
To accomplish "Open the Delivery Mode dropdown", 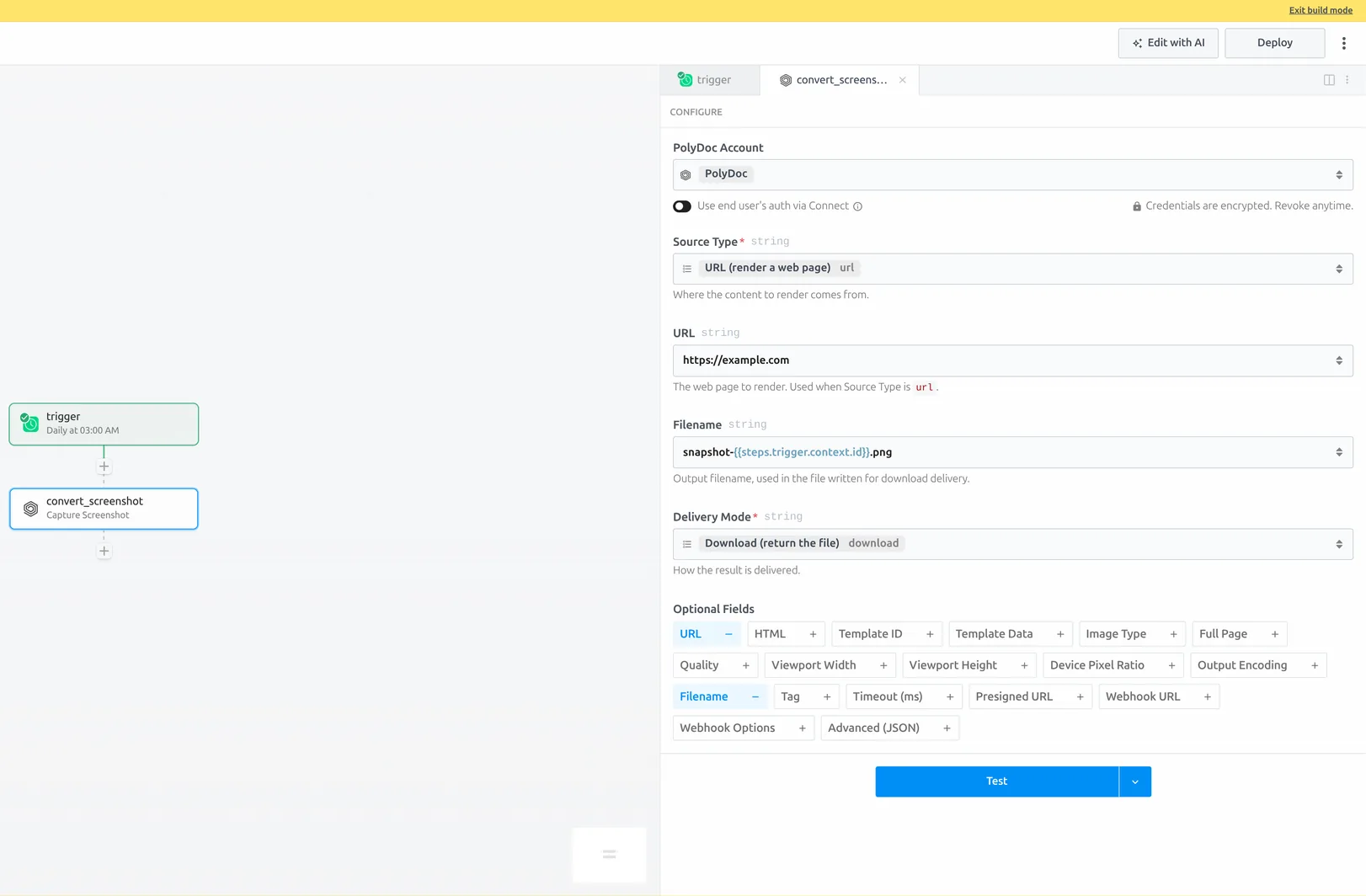I will 1012,544.
